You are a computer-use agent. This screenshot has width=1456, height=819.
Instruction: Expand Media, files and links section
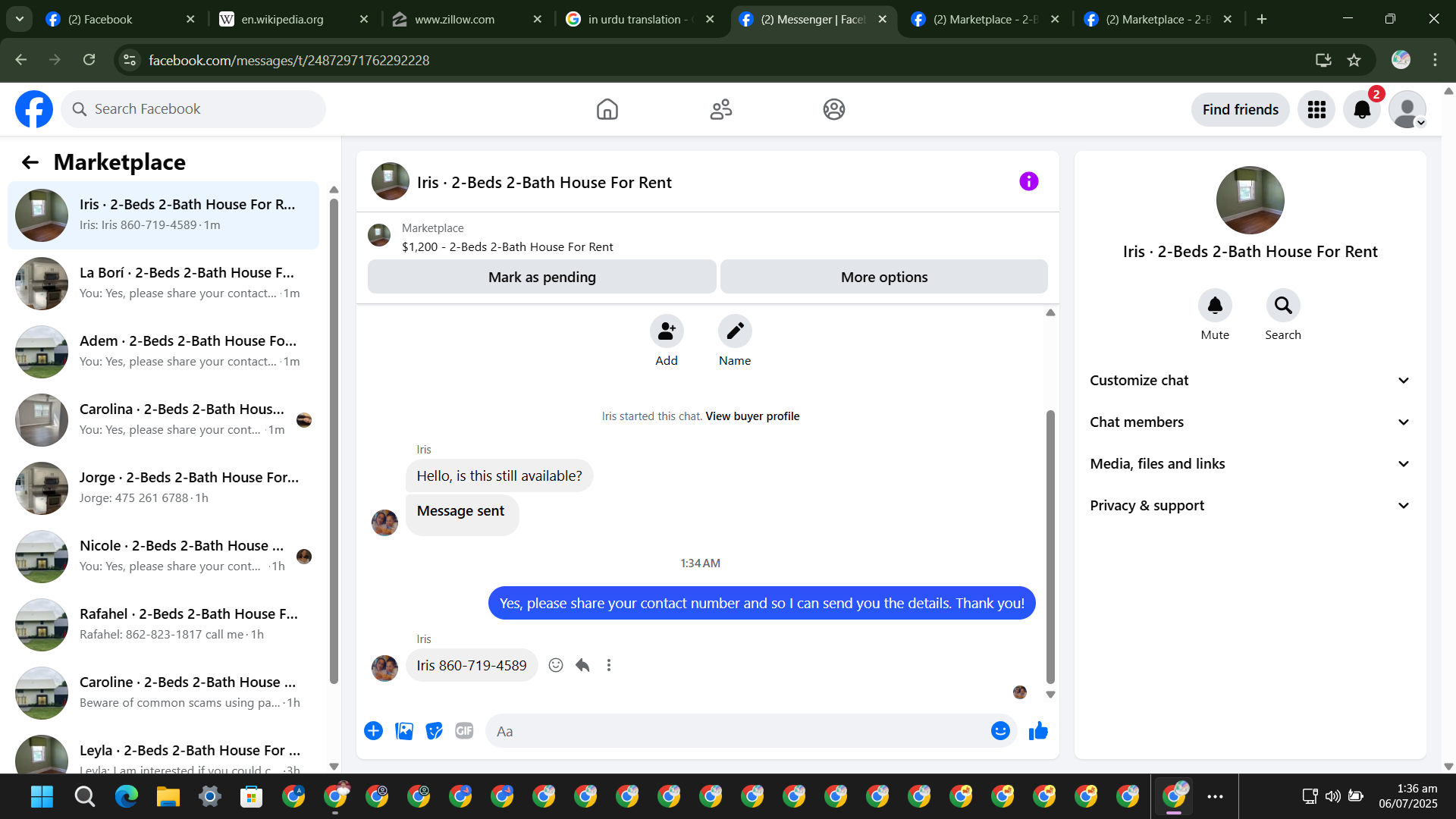[x=1250, y=464]
